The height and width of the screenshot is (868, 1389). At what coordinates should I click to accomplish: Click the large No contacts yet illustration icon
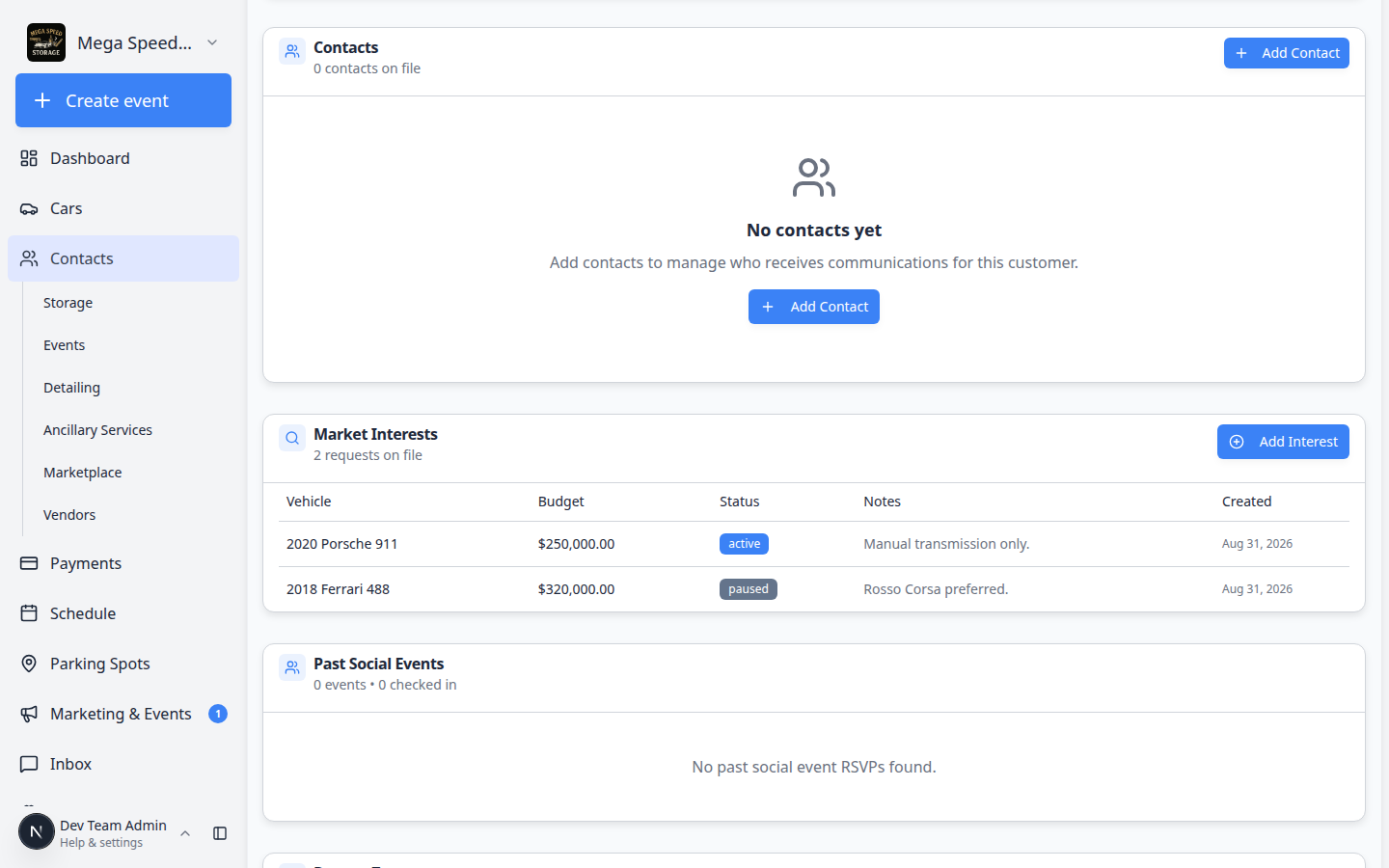814,177
